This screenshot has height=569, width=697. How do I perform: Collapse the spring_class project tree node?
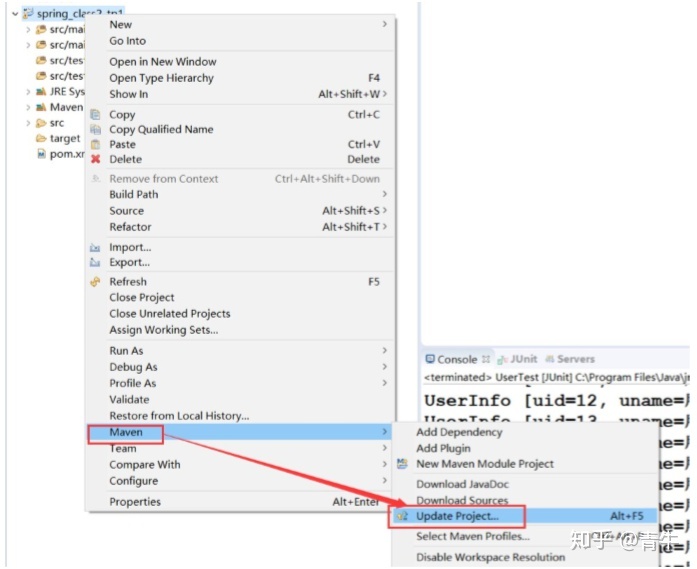(x=15, y=14)
